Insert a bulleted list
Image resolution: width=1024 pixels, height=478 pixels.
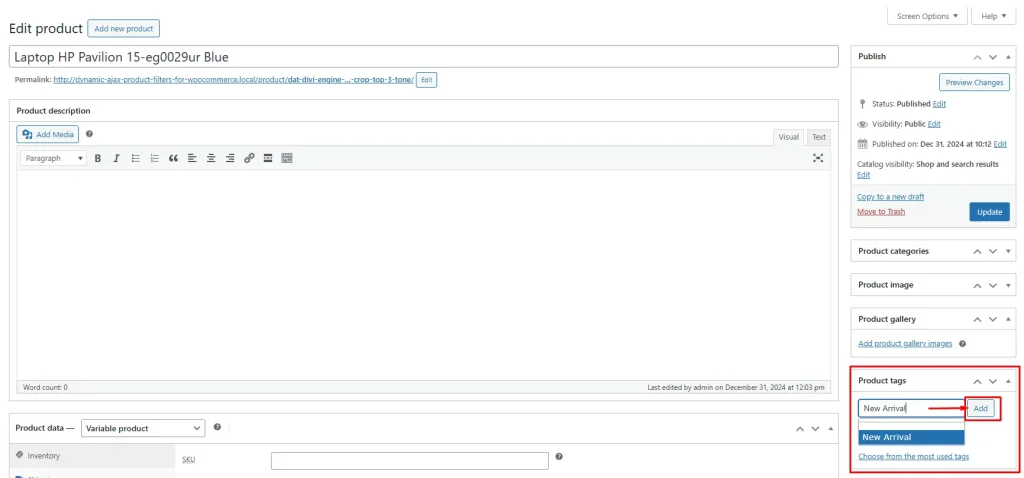135,158
